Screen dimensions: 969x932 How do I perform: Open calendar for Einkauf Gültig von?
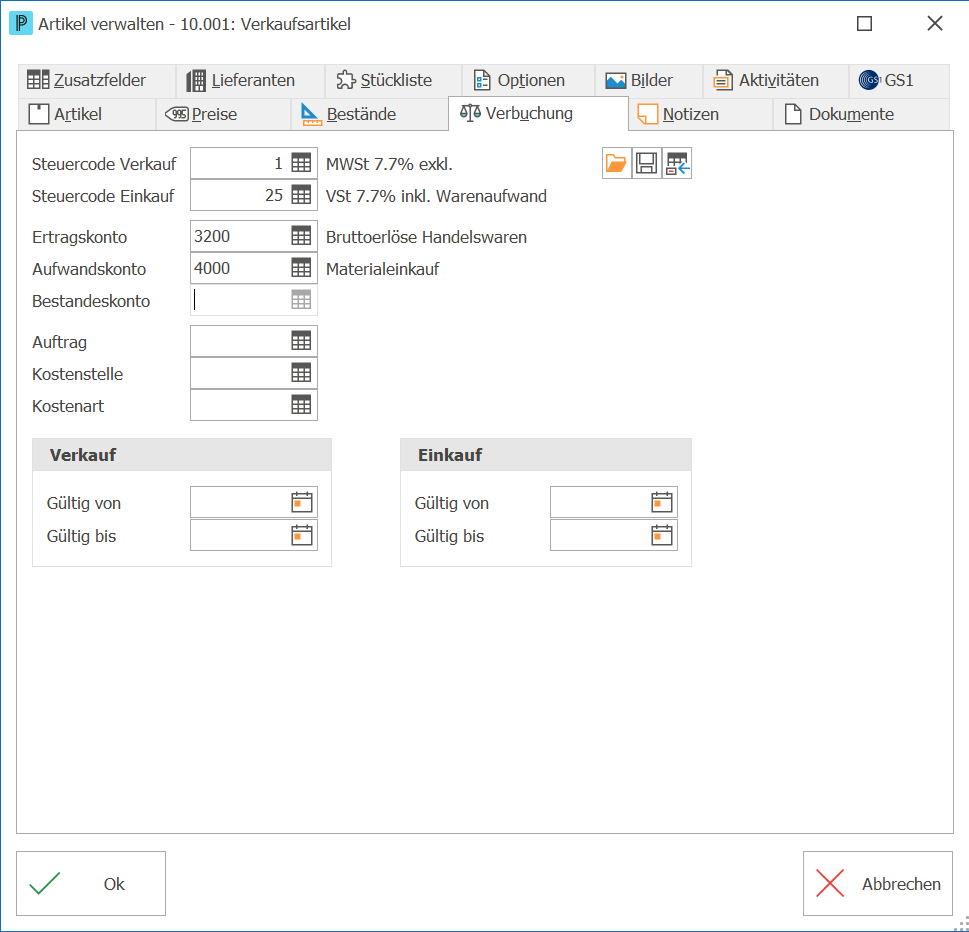pos(662,502)
